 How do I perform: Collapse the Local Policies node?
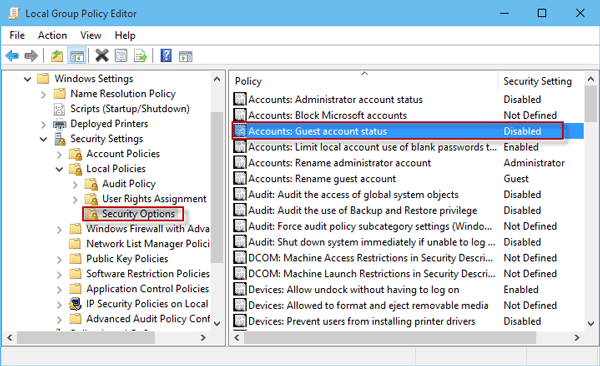[59, 169]
